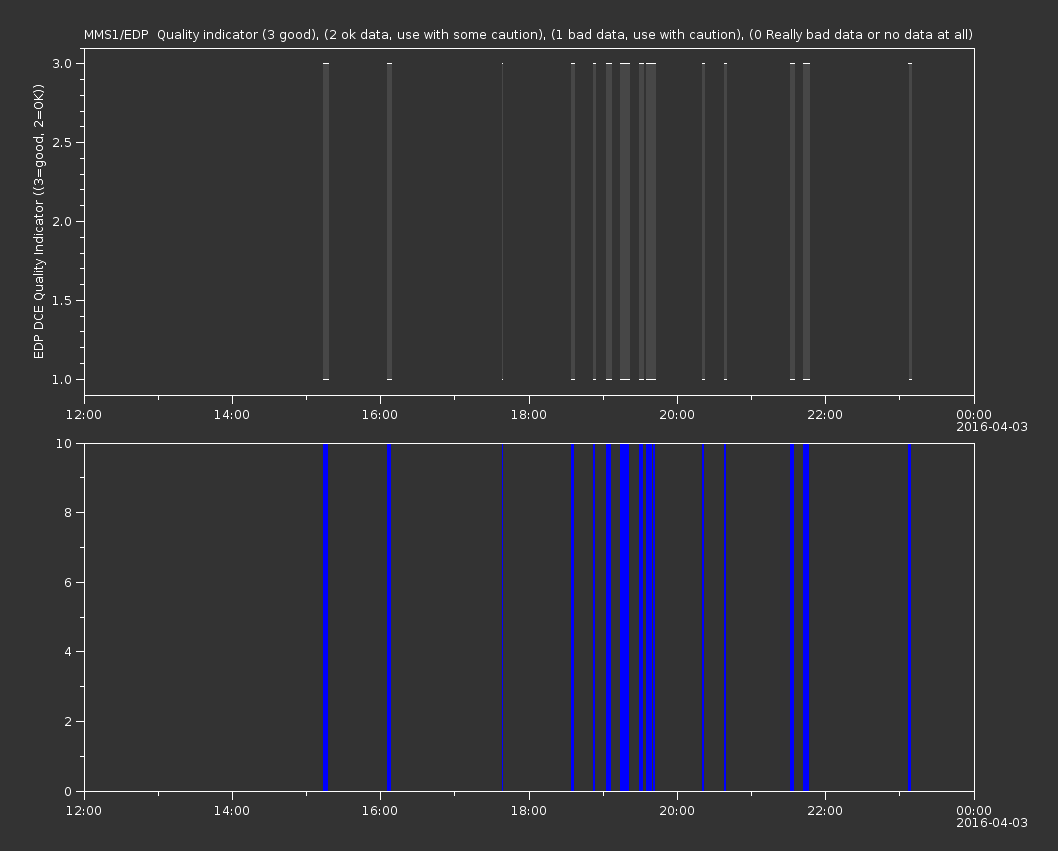Click the 6 tick label on lower plot
1058x851 pixels.
[69, 582]
